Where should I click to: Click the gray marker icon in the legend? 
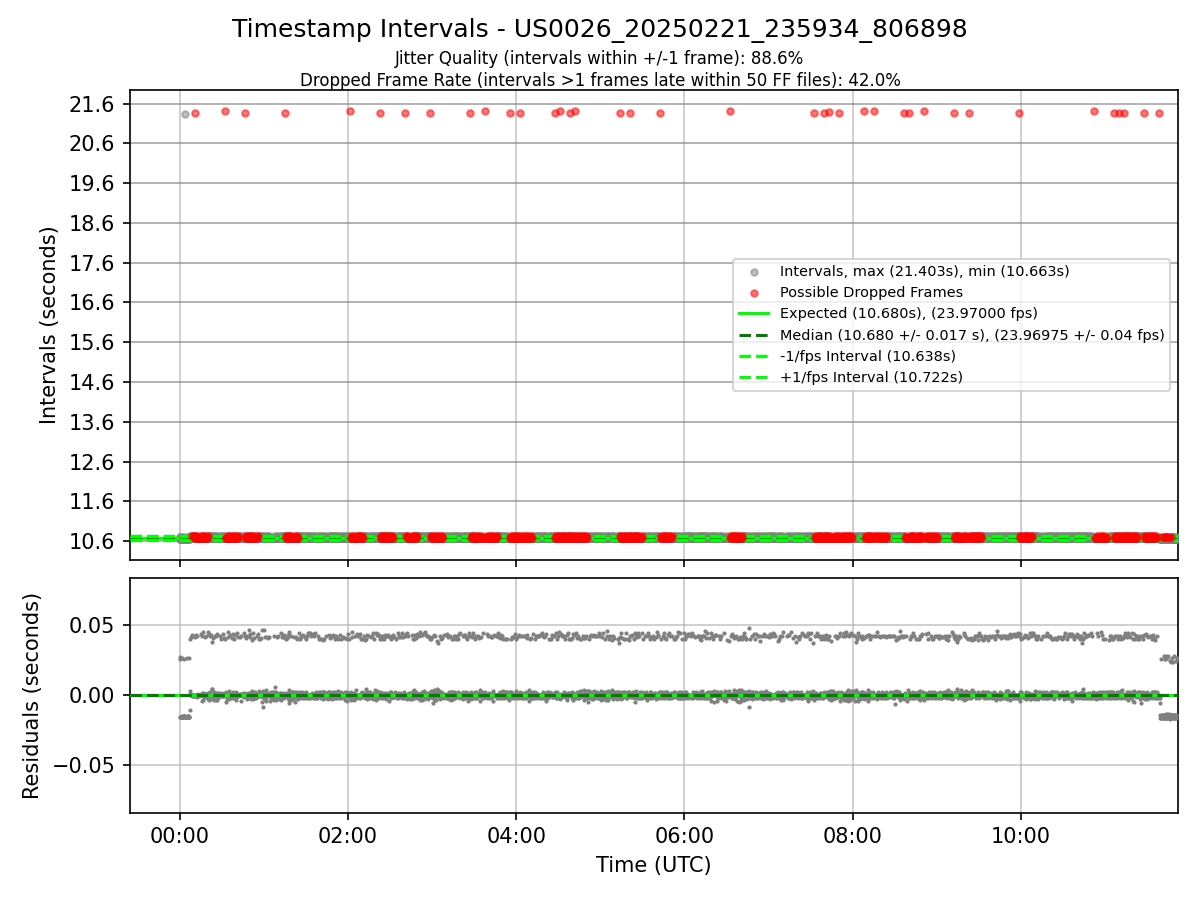point(755,272)
